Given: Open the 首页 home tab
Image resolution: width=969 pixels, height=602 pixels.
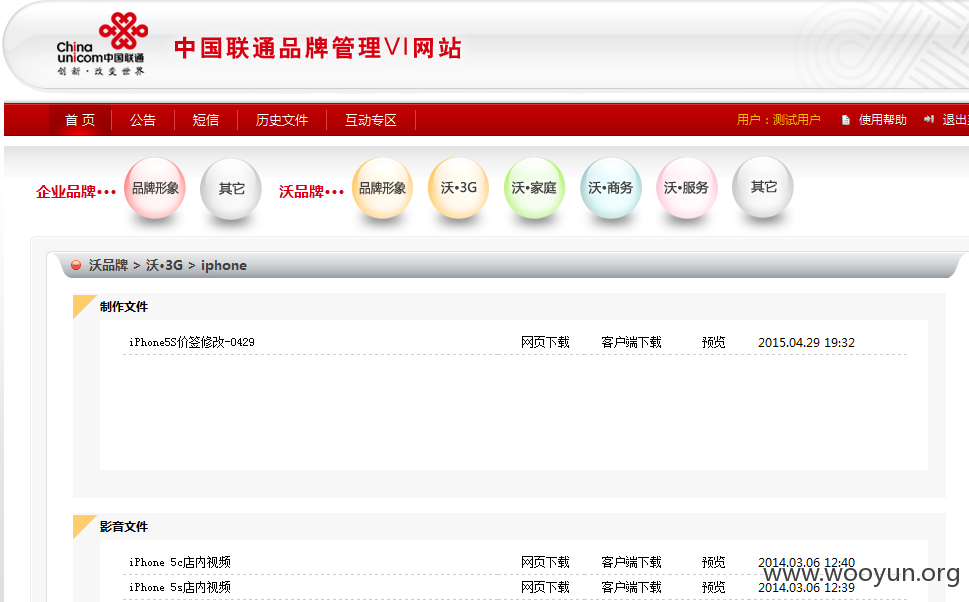Looking at the screenshot, I should coord(80,120).
